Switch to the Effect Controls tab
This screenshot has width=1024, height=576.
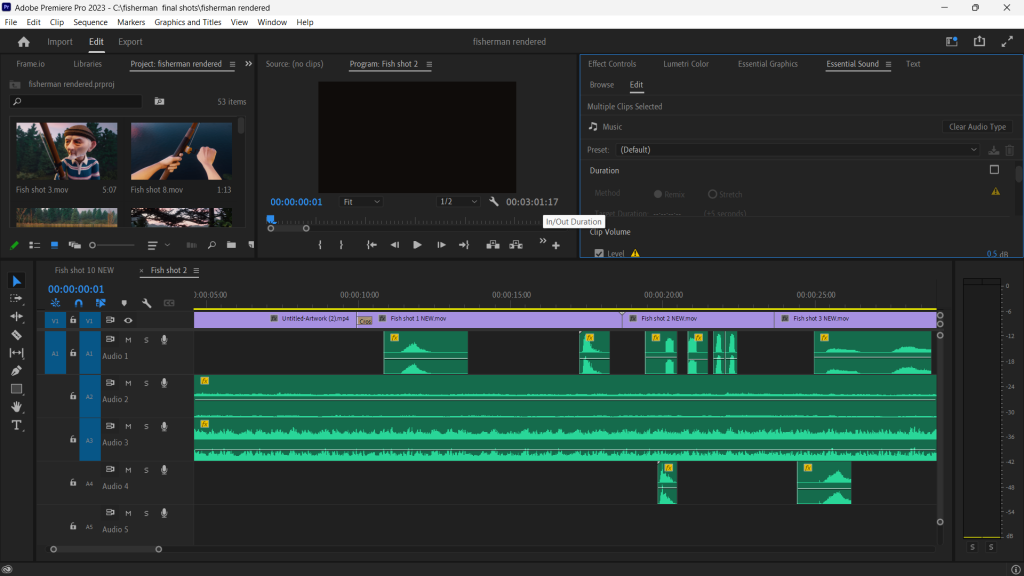click(612, 64)
